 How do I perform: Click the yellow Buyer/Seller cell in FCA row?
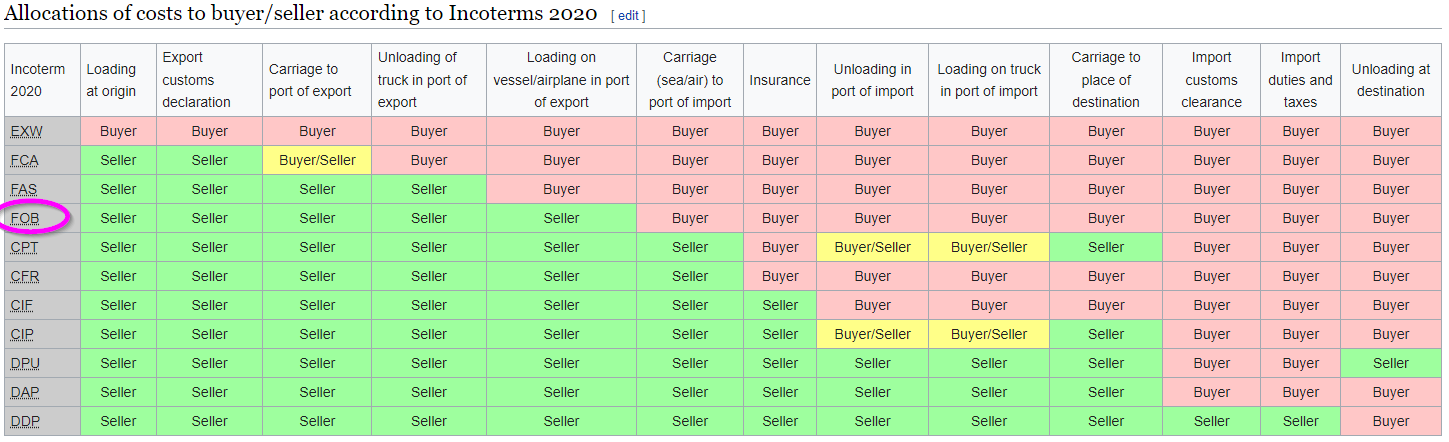pyautogui.click(x=317, y=160)
